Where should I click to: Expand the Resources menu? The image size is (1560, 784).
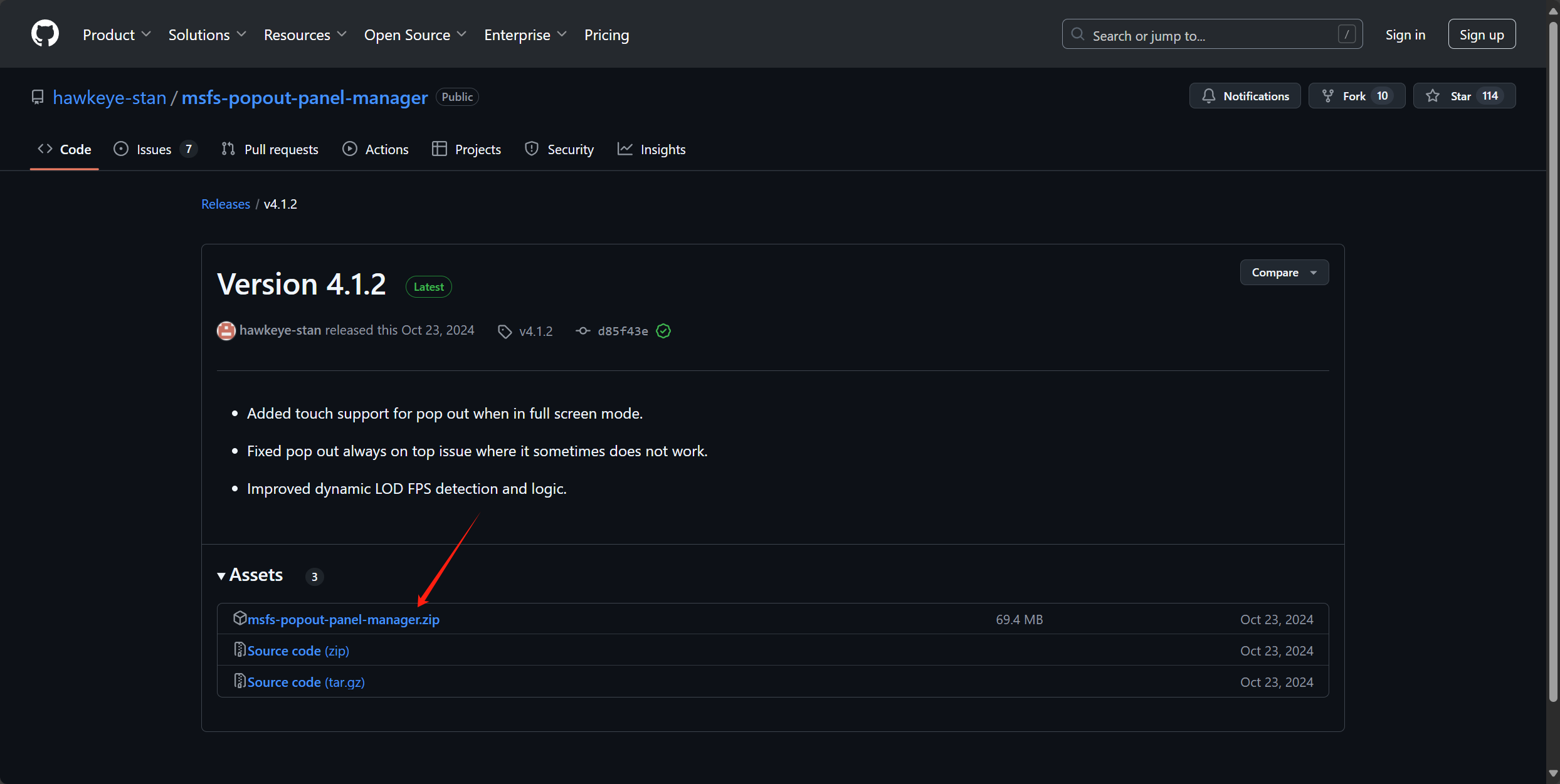pyautogui.click(x=305, y=34)
